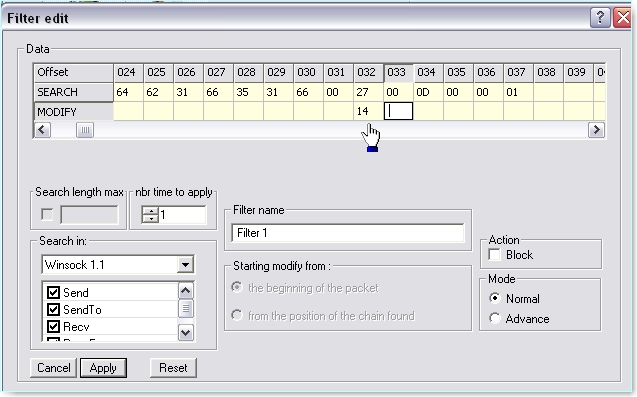Close the Filter edit dialog
This screenshot has height=397, width=637.
tap(623, 18)
